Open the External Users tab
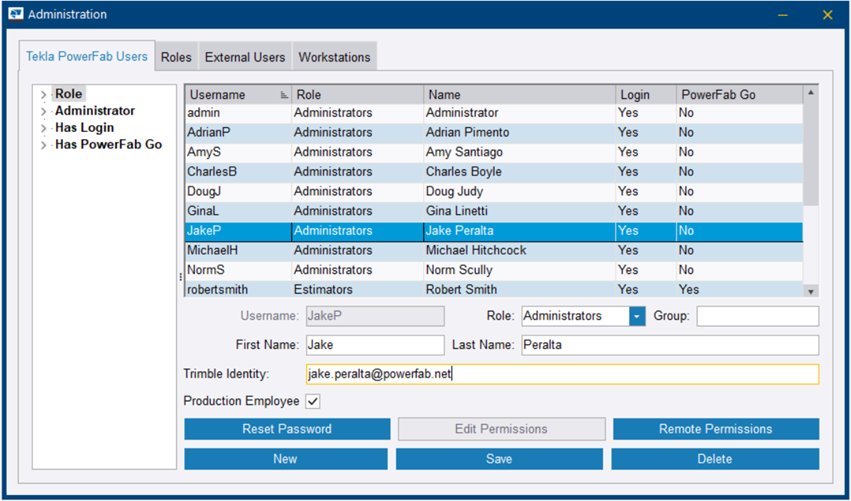The width and height of the screenshot is (851, 501). pyautogui.click(x=245, y=57)
